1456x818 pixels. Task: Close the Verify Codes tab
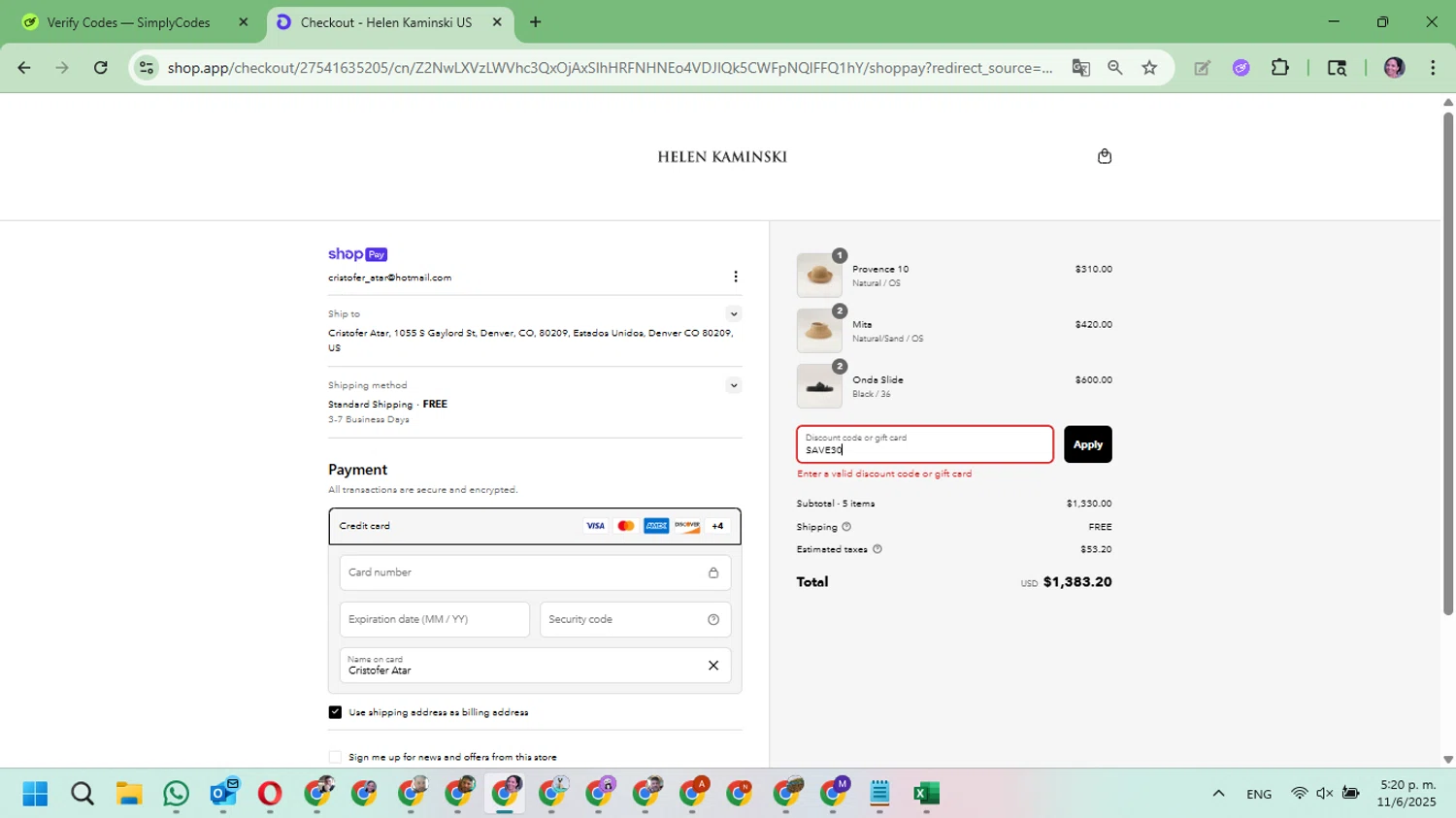tap(244, 22)
